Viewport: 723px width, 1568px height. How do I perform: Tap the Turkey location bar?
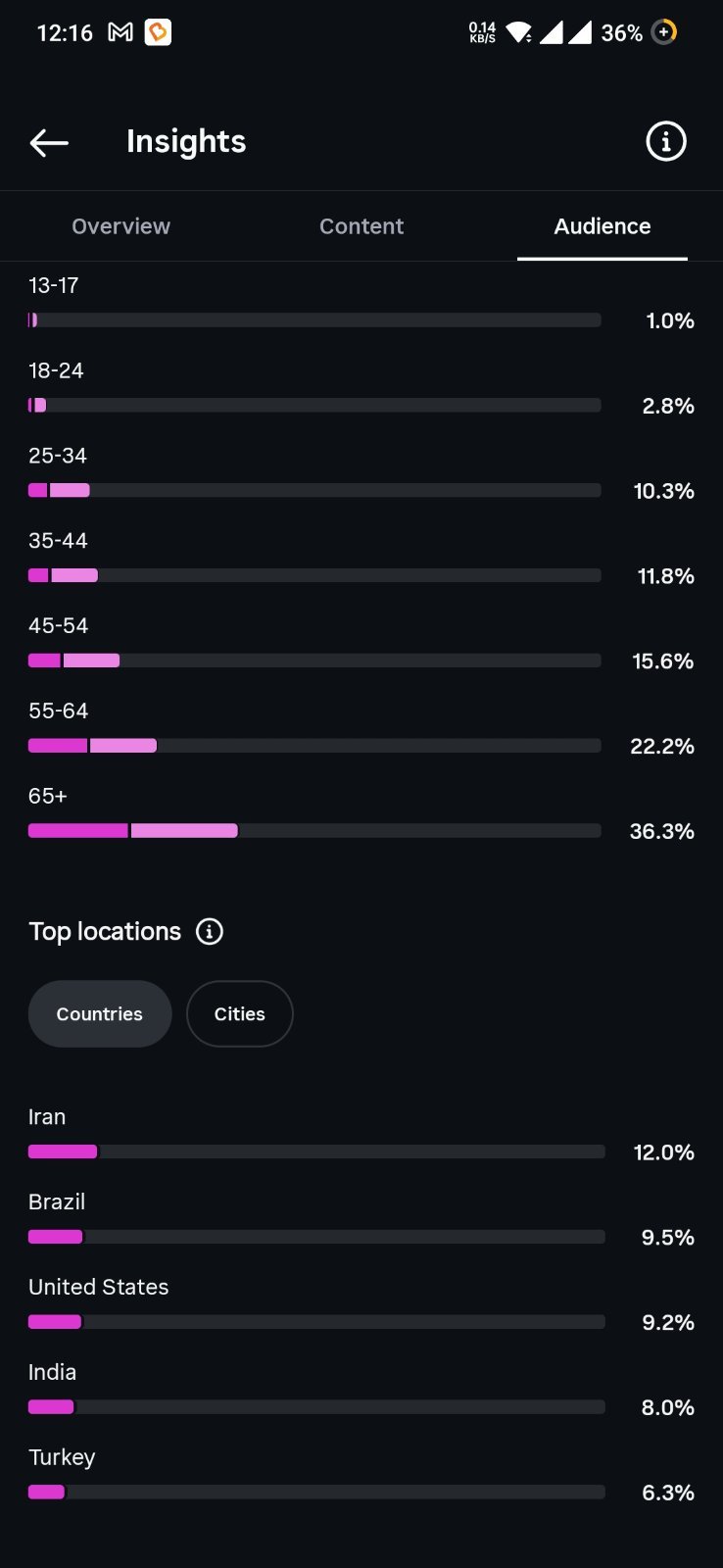click(x=316, y=1492)
